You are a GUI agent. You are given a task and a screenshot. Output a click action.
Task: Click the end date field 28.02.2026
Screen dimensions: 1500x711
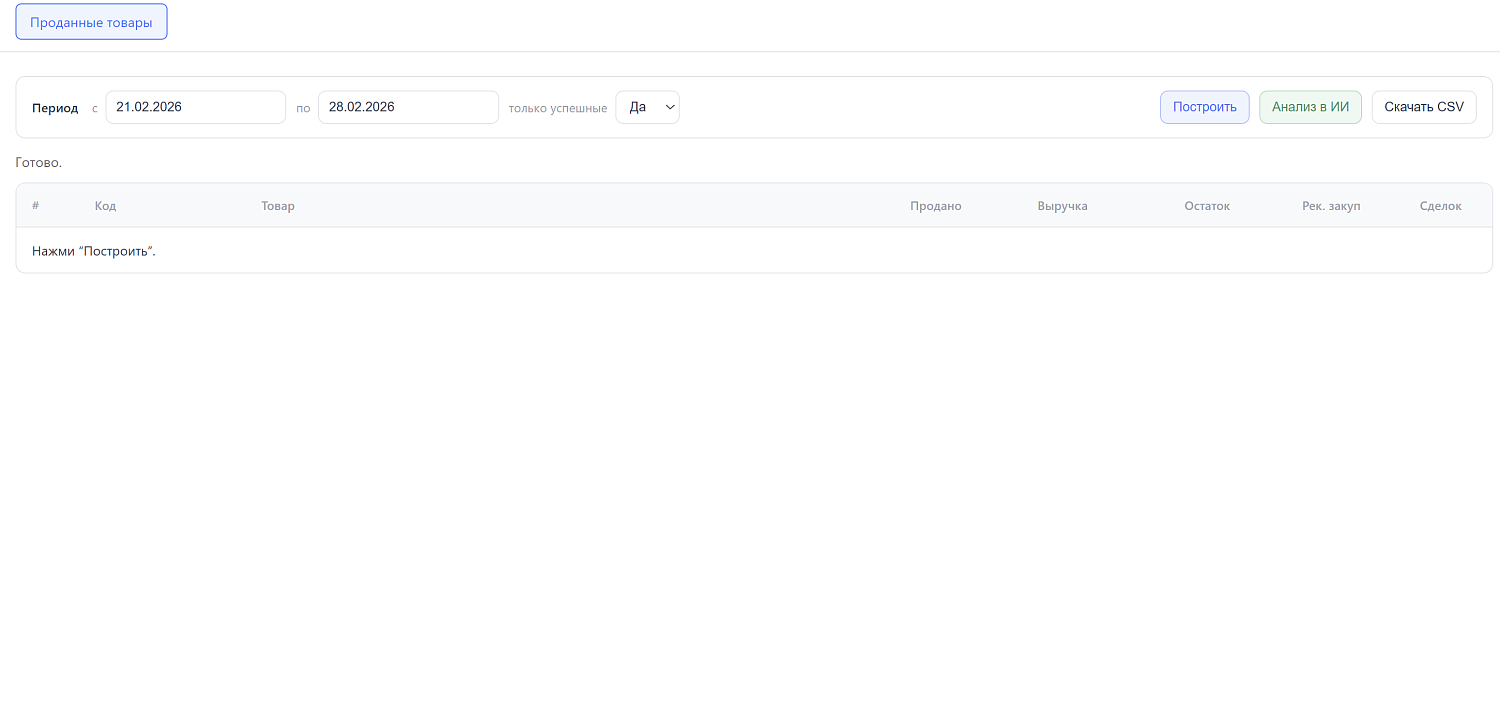point(407,107)
